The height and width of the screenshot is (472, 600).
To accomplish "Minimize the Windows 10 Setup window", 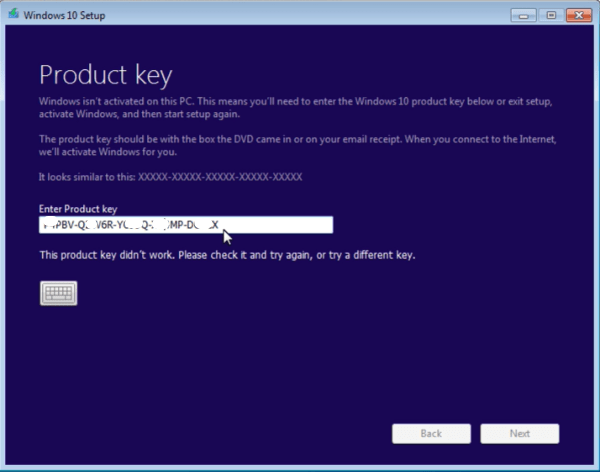I will (523, 15).
